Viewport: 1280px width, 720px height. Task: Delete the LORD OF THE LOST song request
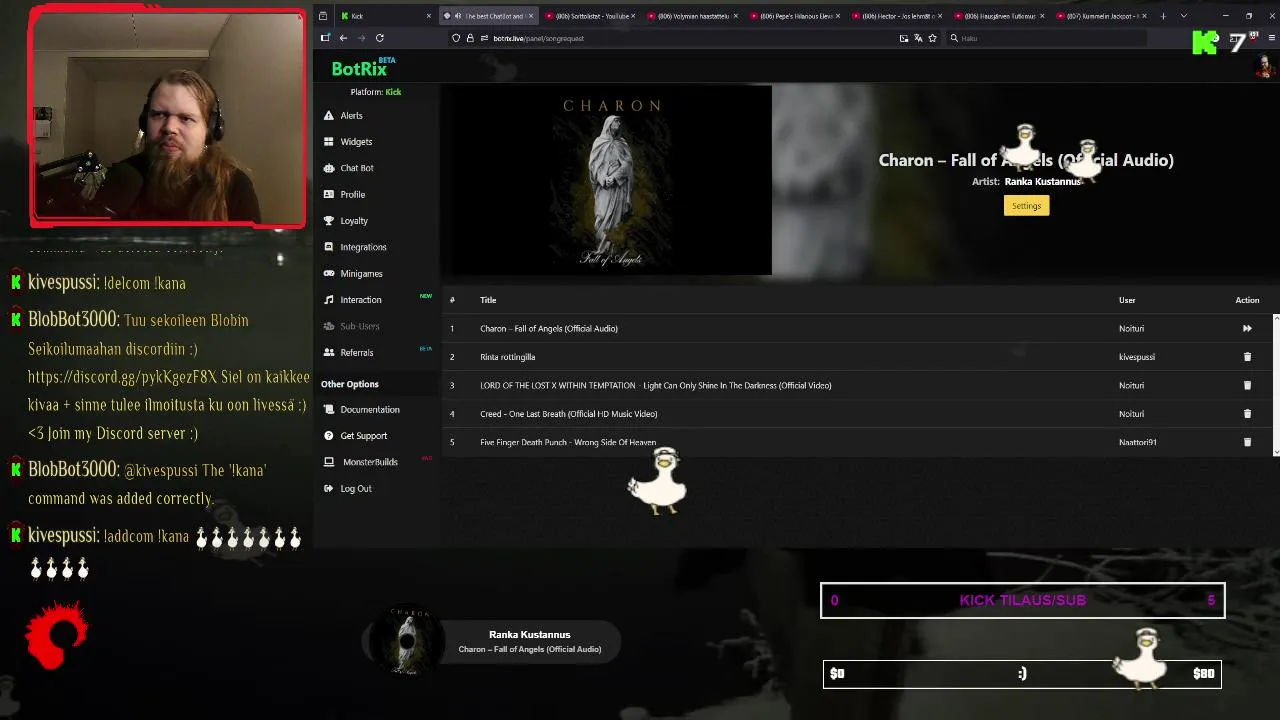tap(1247, 386)
